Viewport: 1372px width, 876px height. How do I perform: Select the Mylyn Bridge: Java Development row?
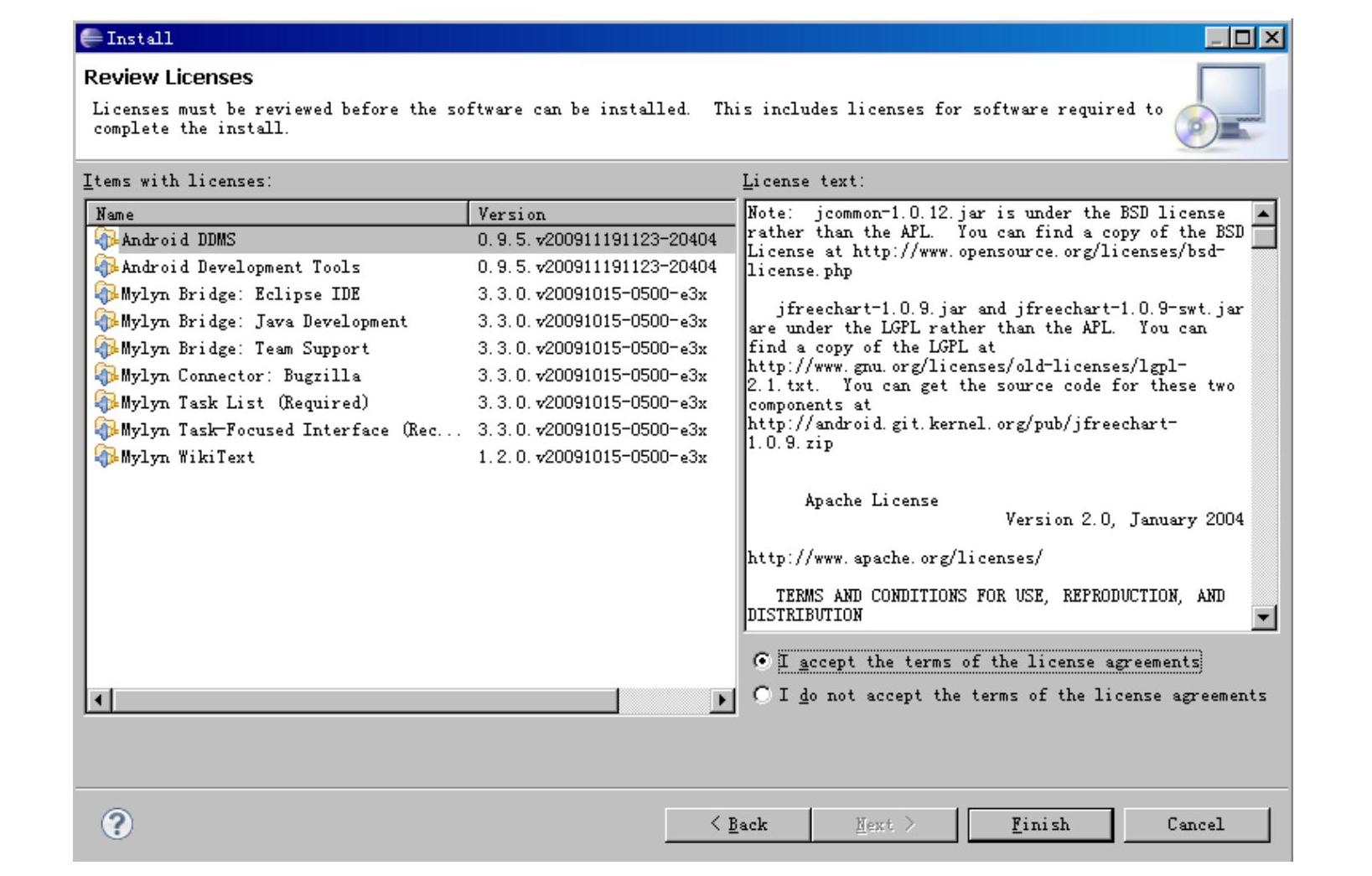[411, 321]
